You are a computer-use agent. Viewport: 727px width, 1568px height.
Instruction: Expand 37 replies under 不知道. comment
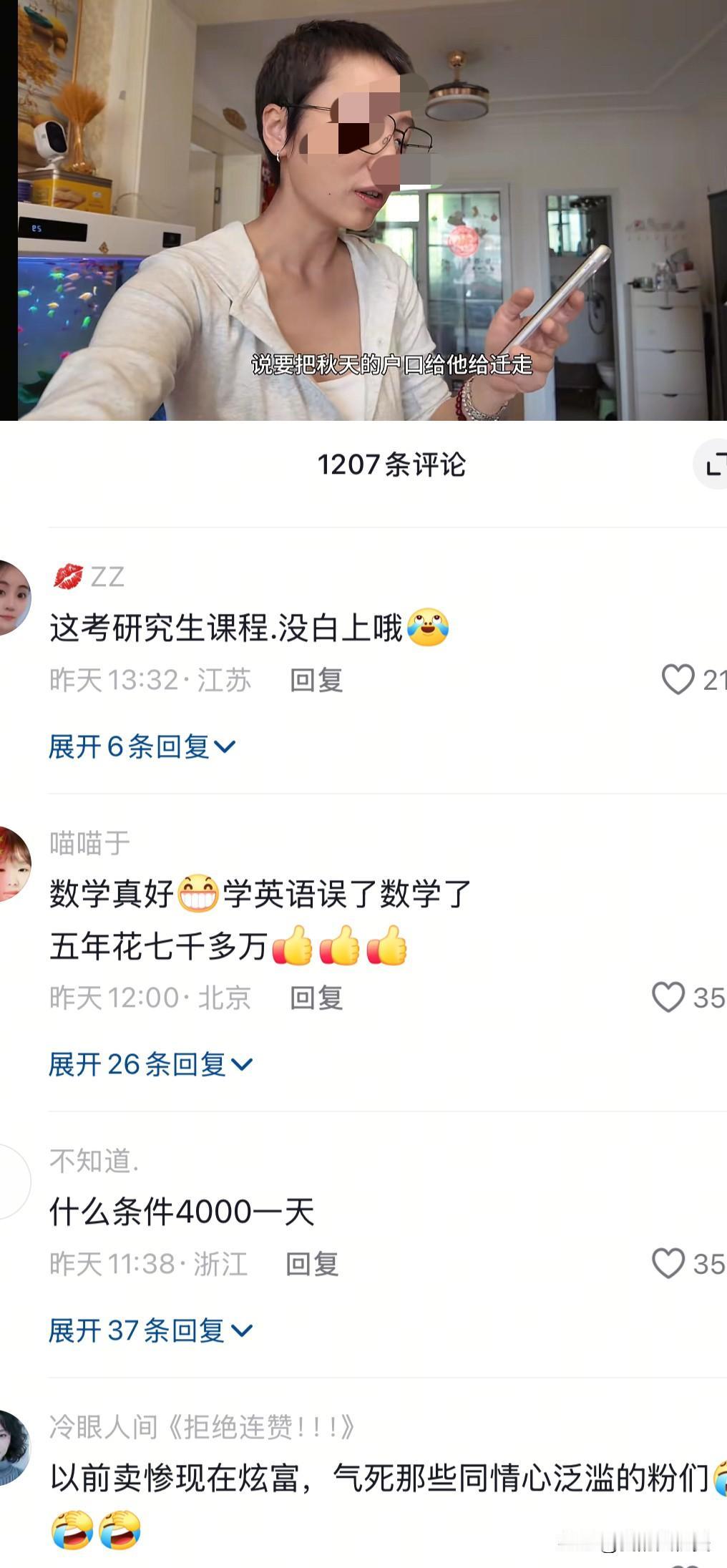coord(150,1330)
